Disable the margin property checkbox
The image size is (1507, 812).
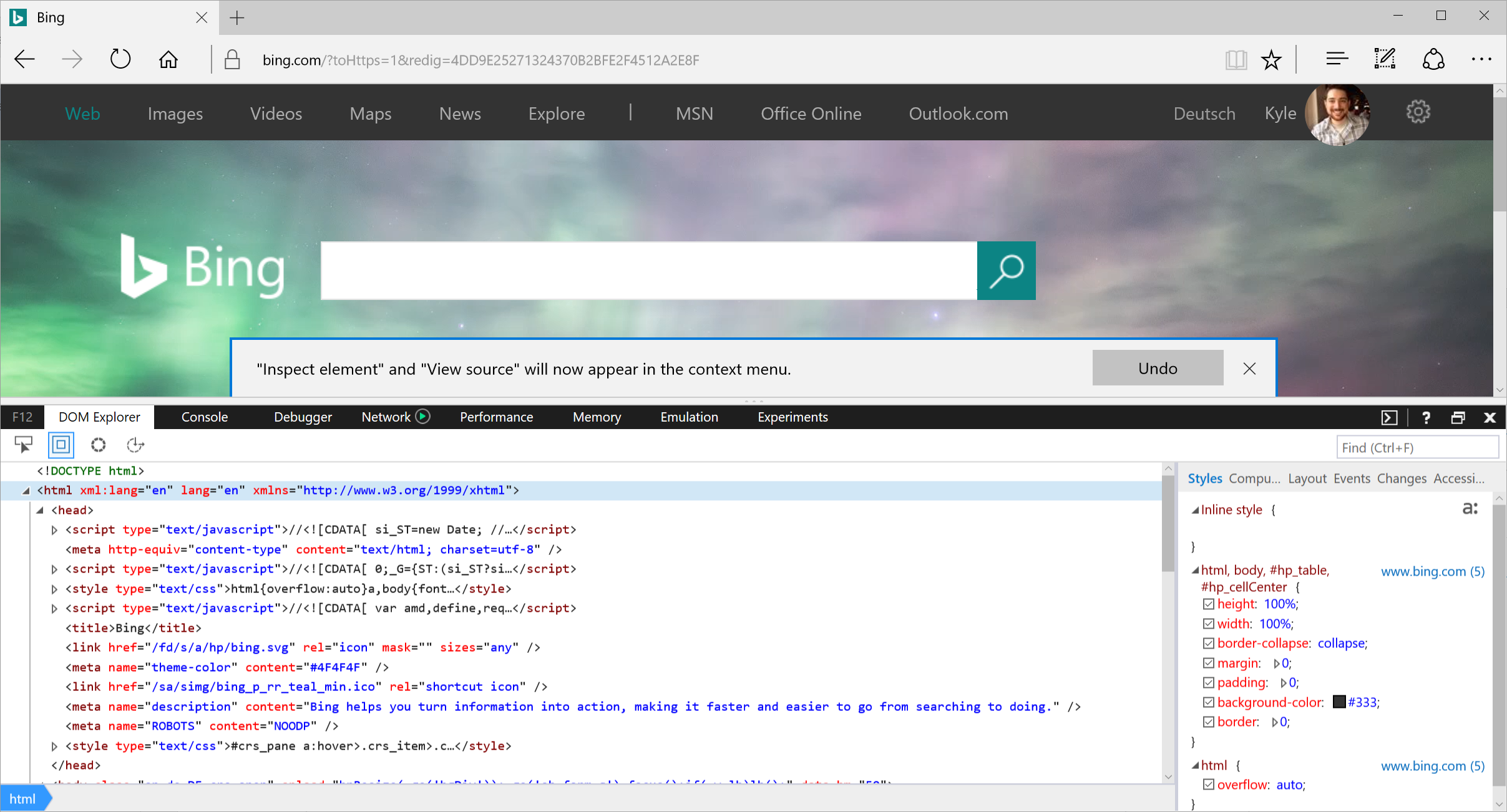pyautogui.click(x=1209, y=663)
